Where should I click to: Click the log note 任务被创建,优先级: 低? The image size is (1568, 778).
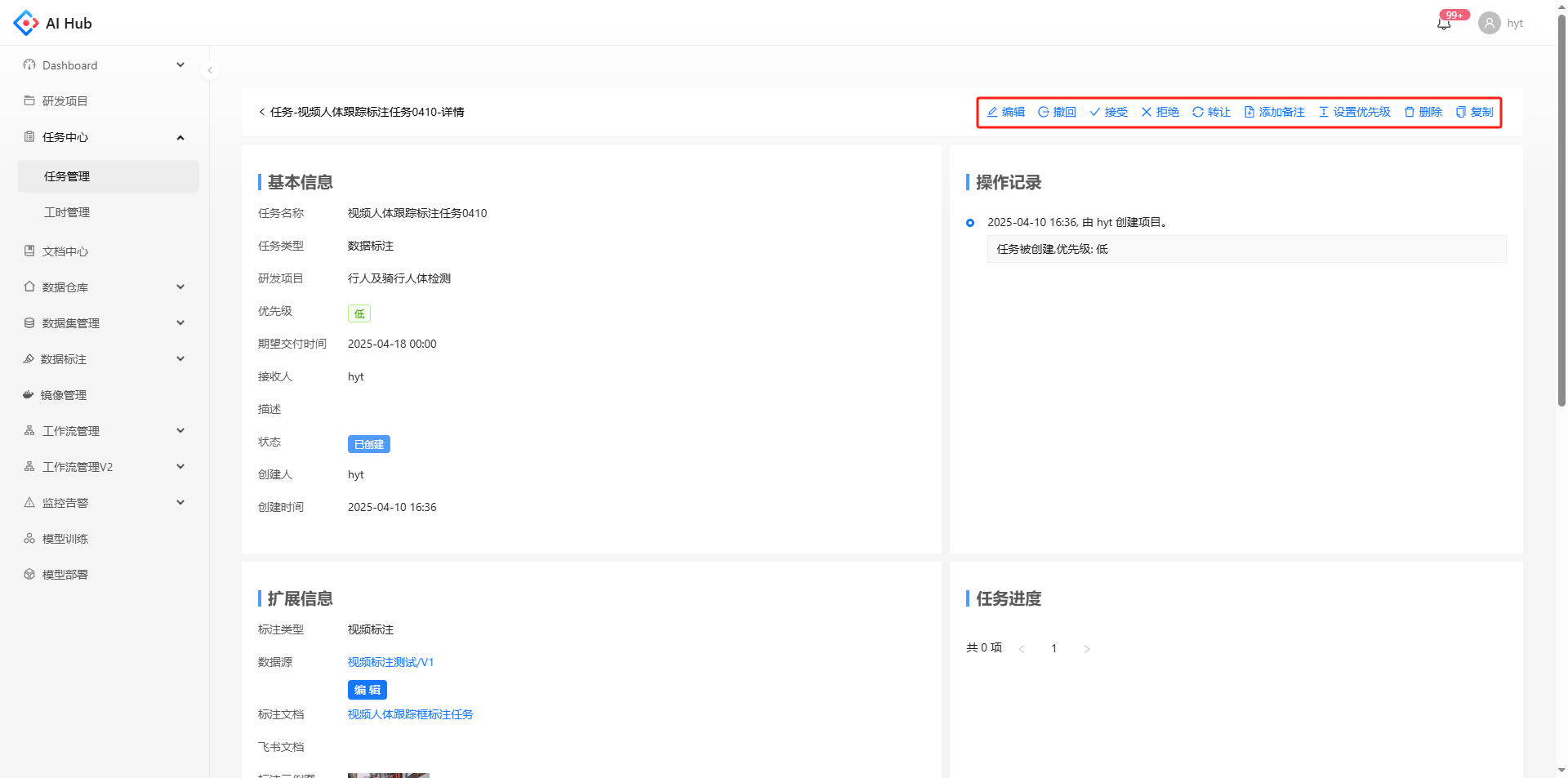[1246, 249]
